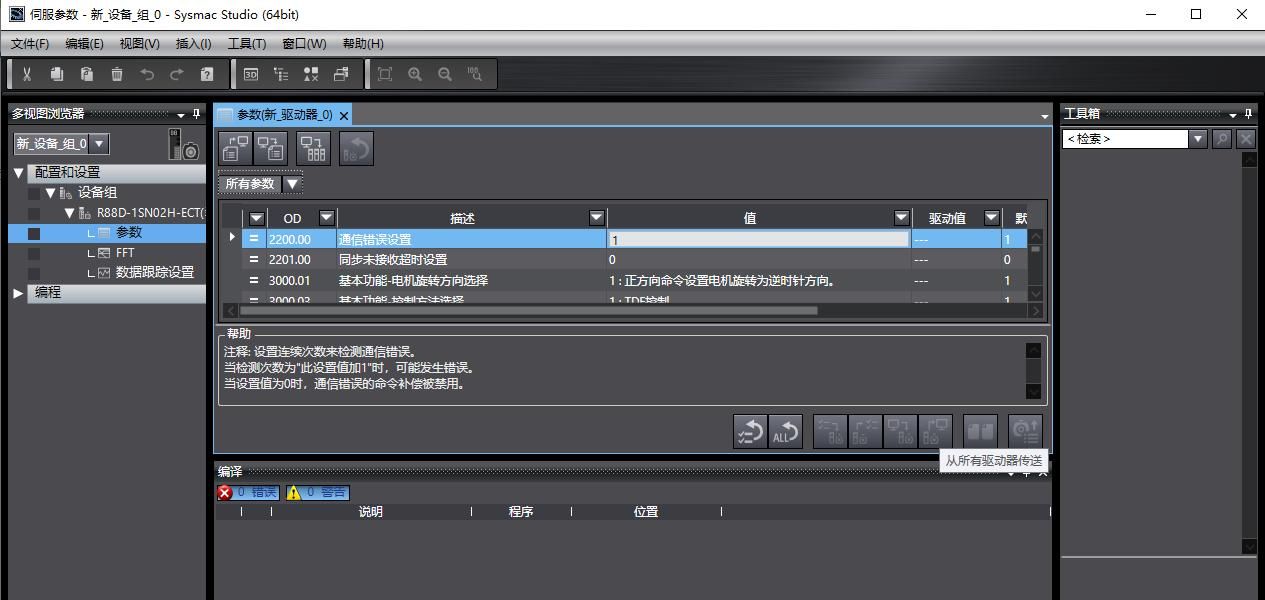Toggle the 0 警告 filter
The image size is (1265, 600).
click(x=317, y=492)
